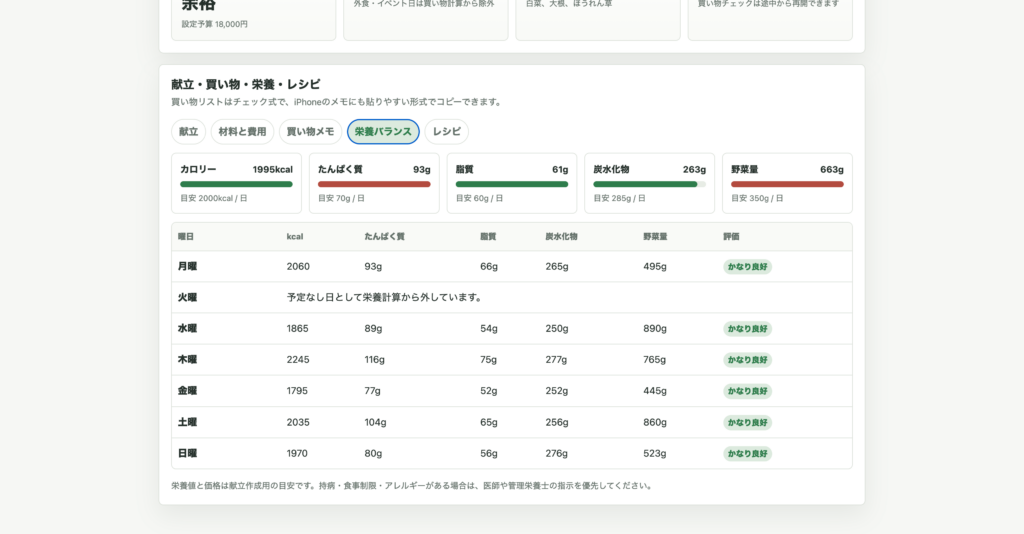Click the たんぱく質 card's red progress bar
Viewport: 1024px width, 534px height.
point(374,184)
